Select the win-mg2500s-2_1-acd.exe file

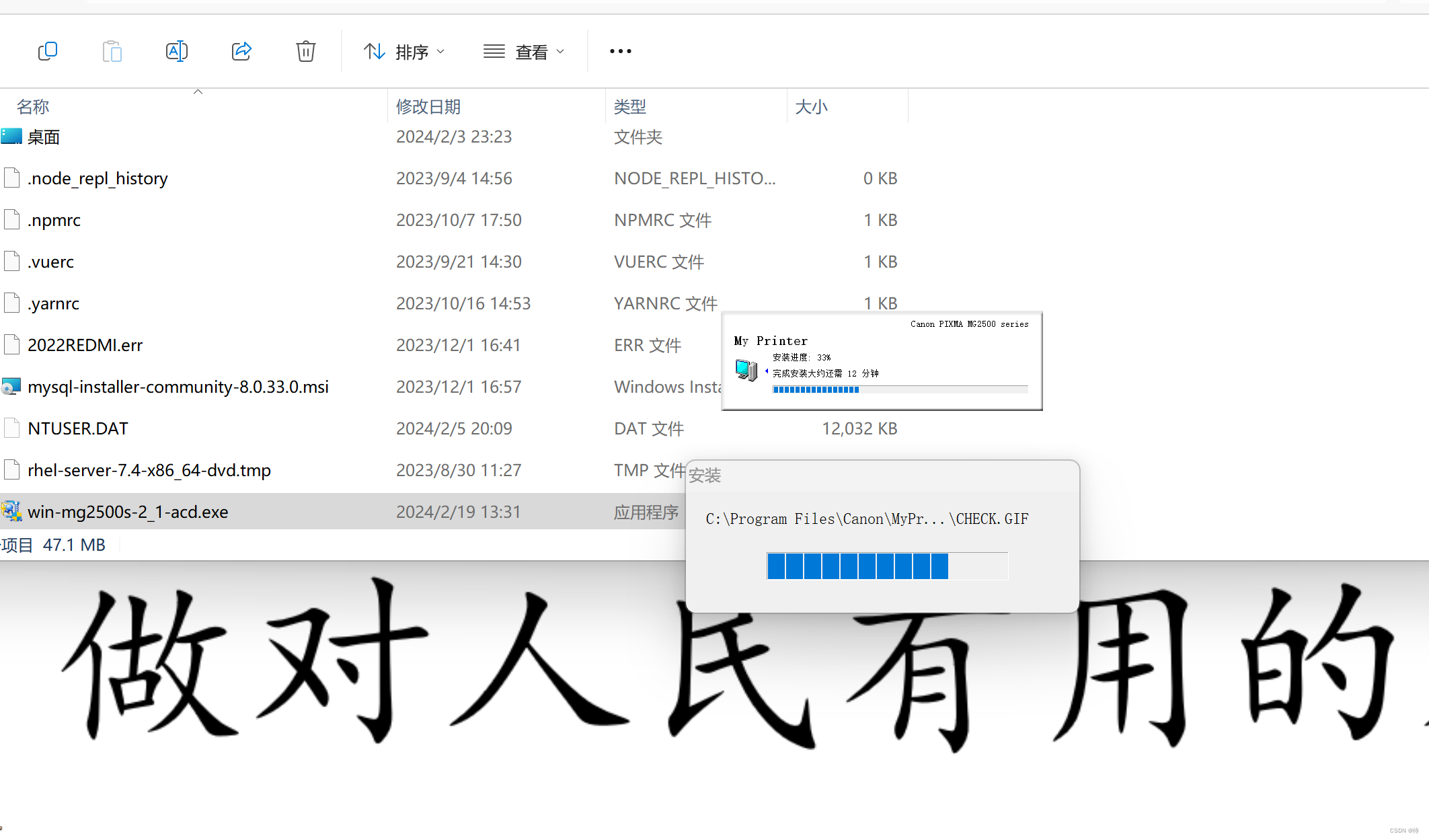128,512
